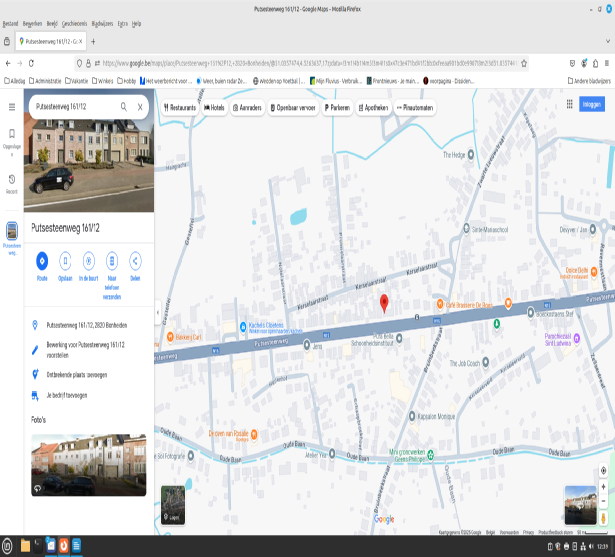615x557 pixels.
Task: Open the Geschiedenis menu
Action: [74, 22]
